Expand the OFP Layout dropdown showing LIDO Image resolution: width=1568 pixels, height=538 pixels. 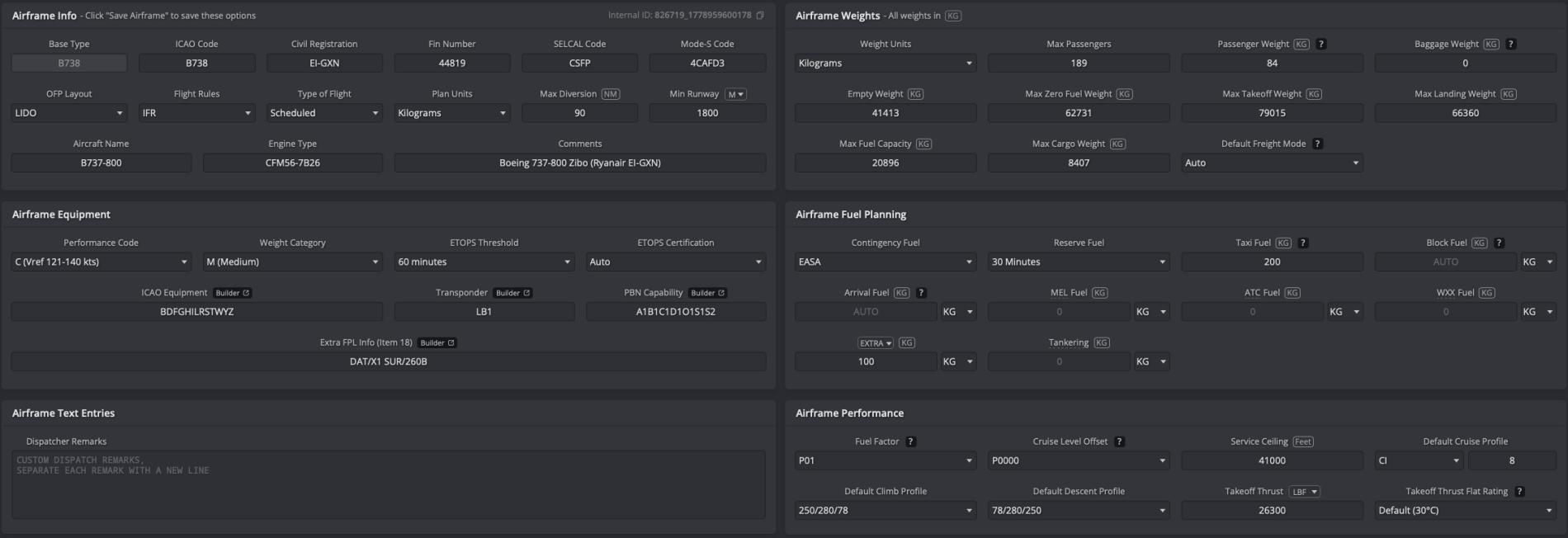pos(69,113)
